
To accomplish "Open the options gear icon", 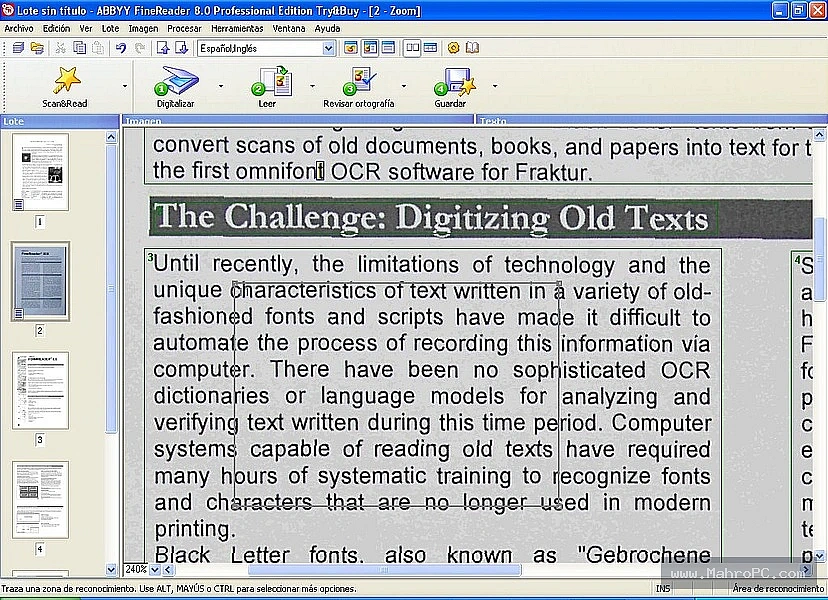I will tap(453, 48).
